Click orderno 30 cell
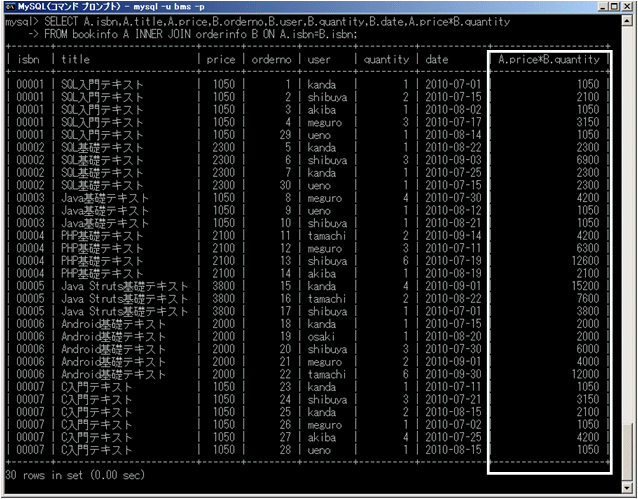Viewport: 638px width, 499px height. [285, 185]
